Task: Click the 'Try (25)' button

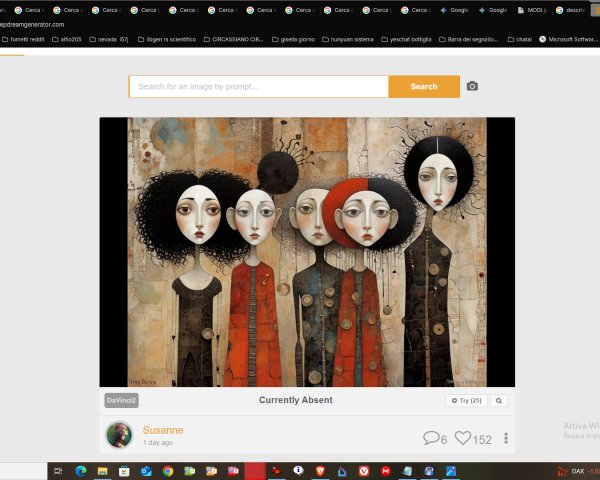Action: pos(466,400)
